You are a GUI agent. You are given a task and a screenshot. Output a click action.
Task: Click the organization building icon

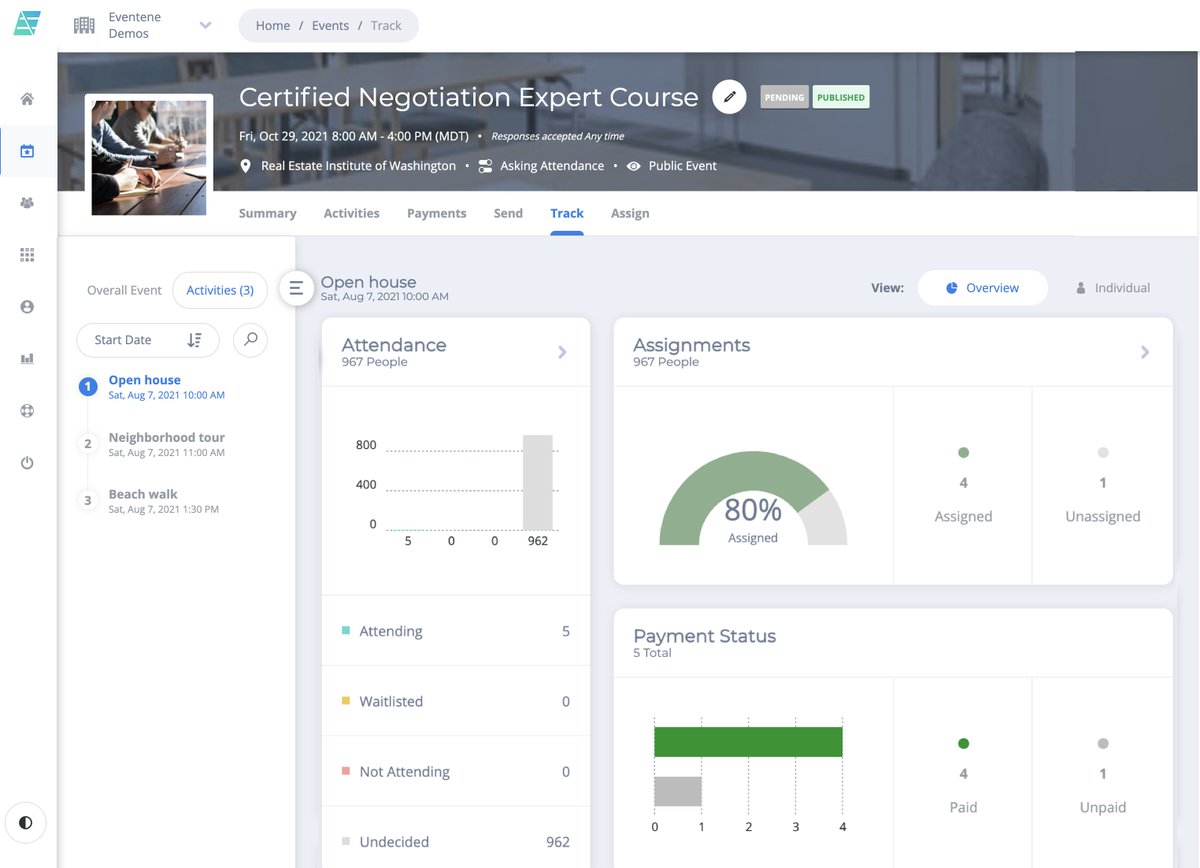click(84, 25)
